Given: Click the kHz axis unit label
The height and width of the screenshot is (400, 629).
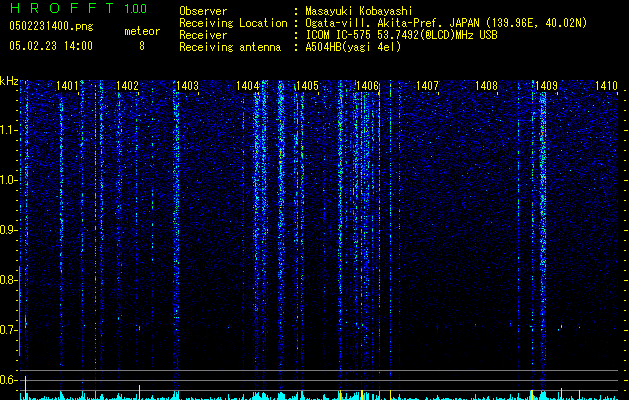Looking at the screenshot, I should (x=9, y=81).
